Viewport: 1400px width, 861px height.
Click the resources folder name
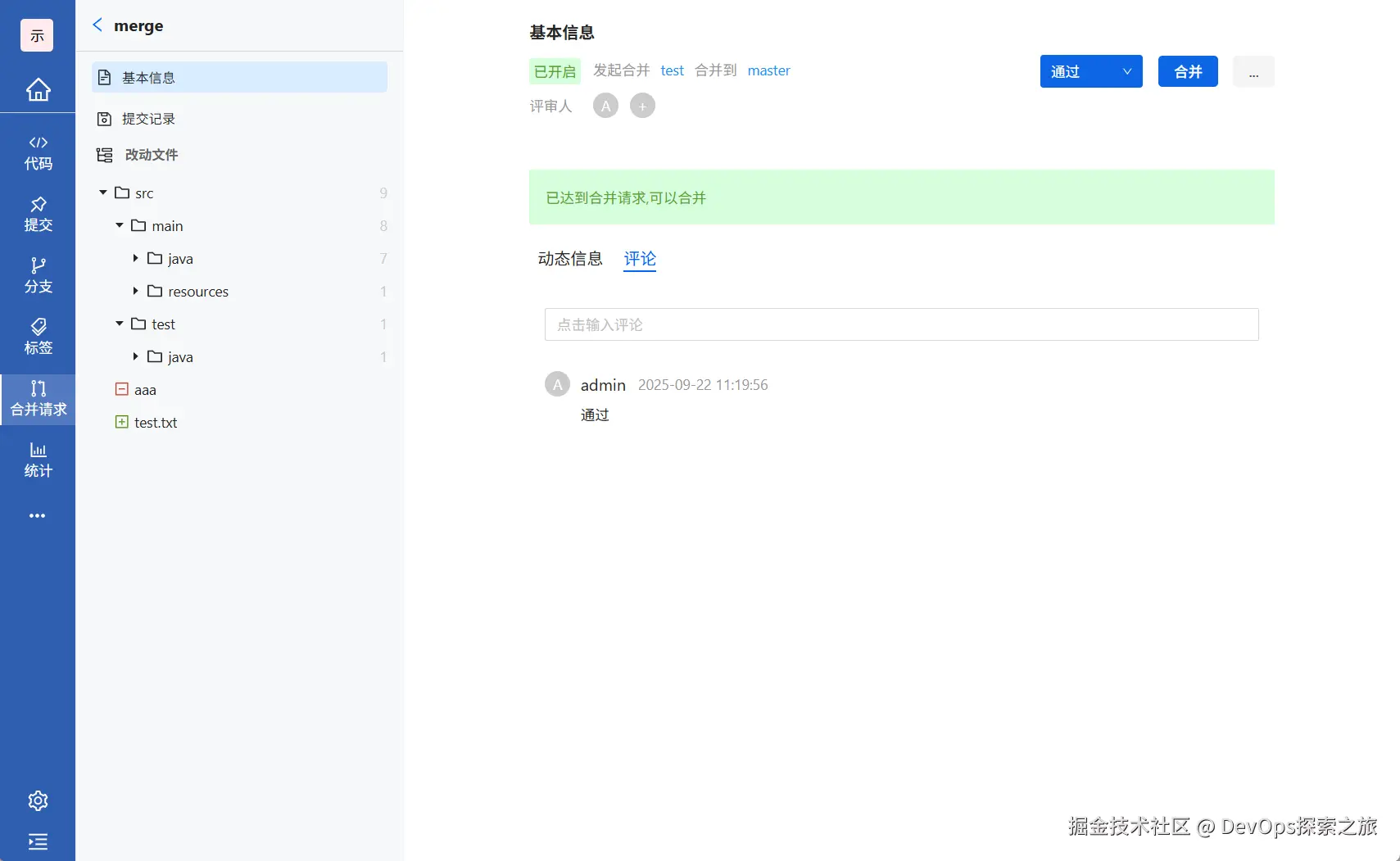tap(198, 292)
